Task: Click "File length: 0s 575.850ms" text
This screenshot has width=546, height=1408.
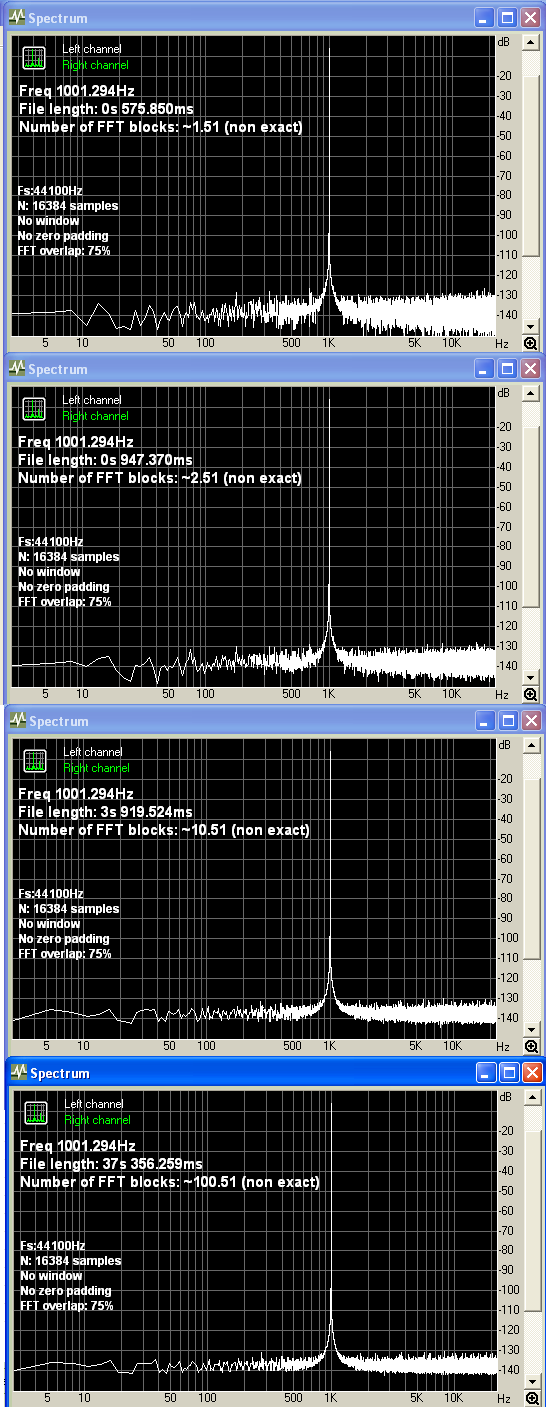Action: tap(106, 109)
